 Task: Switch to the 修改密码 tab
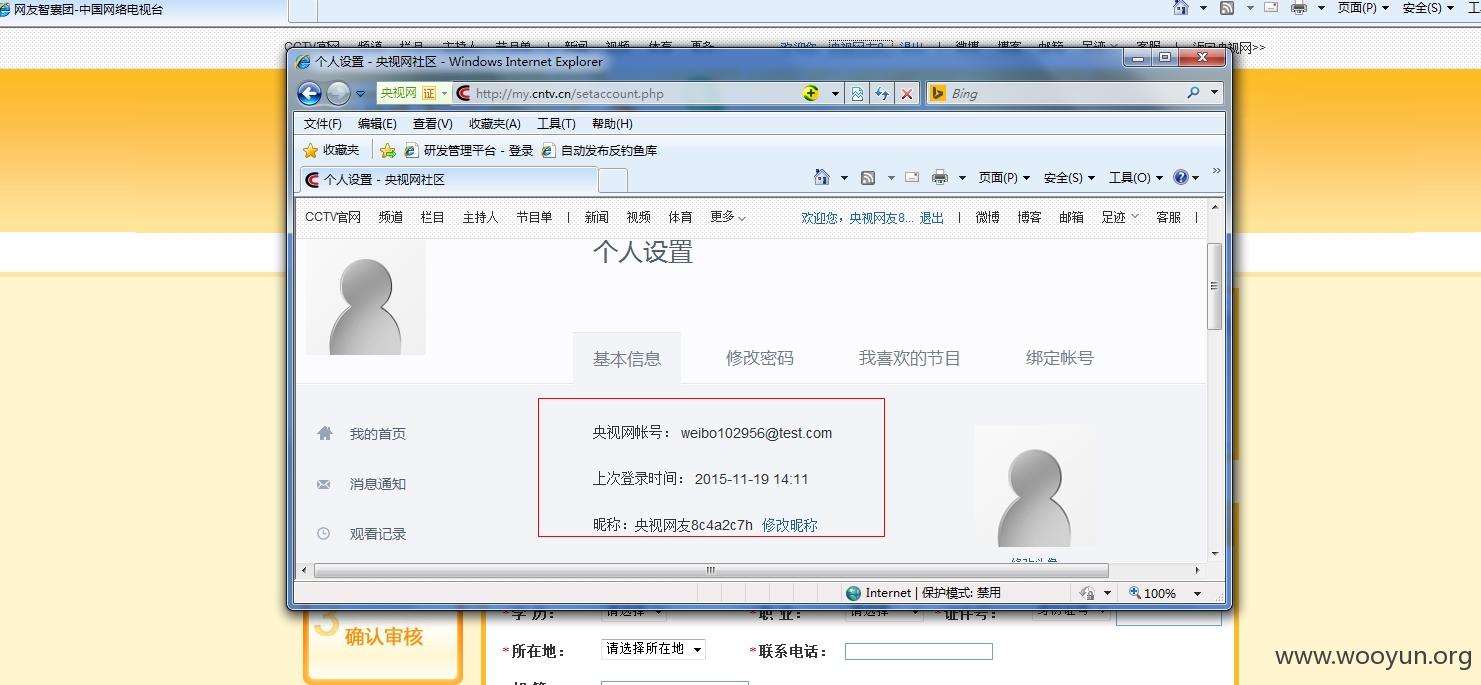point(760,358)
